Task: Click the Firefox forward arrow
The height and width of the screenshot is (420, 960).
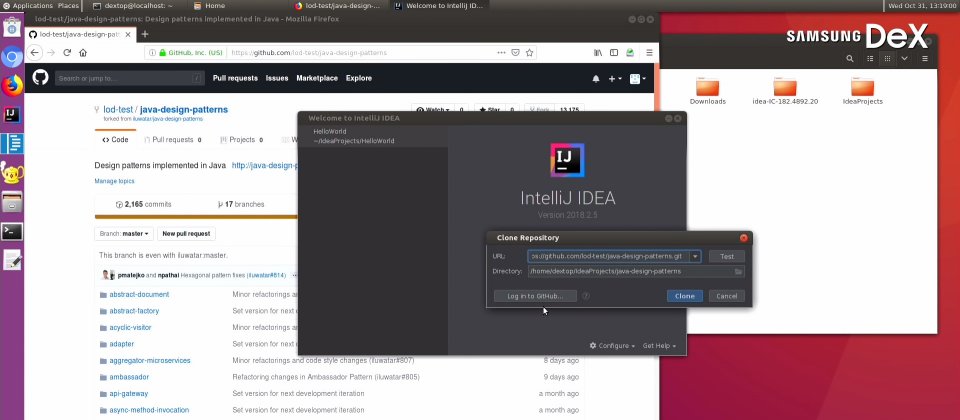Action: point(51,53)
